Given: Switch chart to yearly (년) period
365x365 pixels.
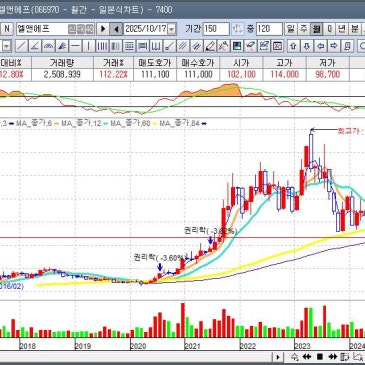Looking at the screenshot, I should pyautogui.click(x=341, y=29).
